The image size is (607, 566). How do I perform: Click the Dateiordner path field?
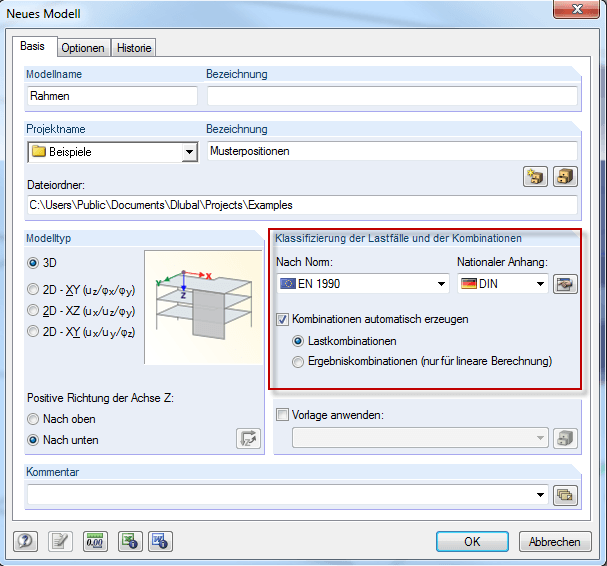point(302,205)
